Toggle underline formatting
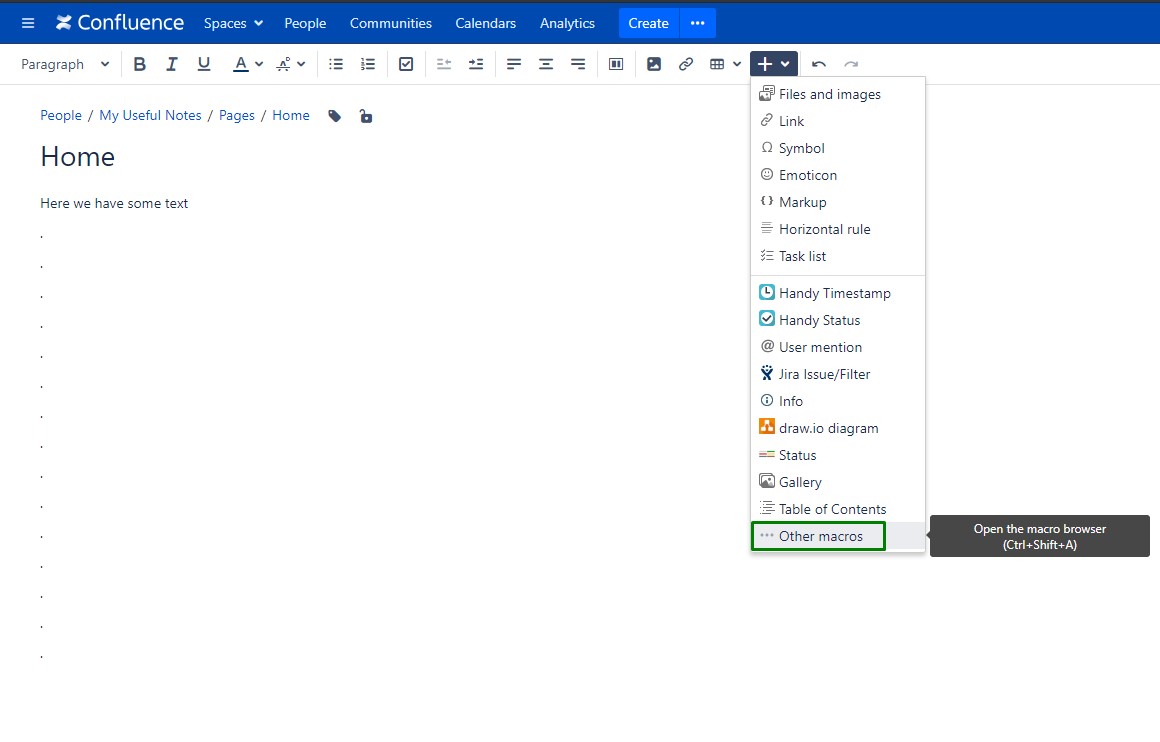The height and width of the screenshot is (742, 1160). [x=203, y=64]
